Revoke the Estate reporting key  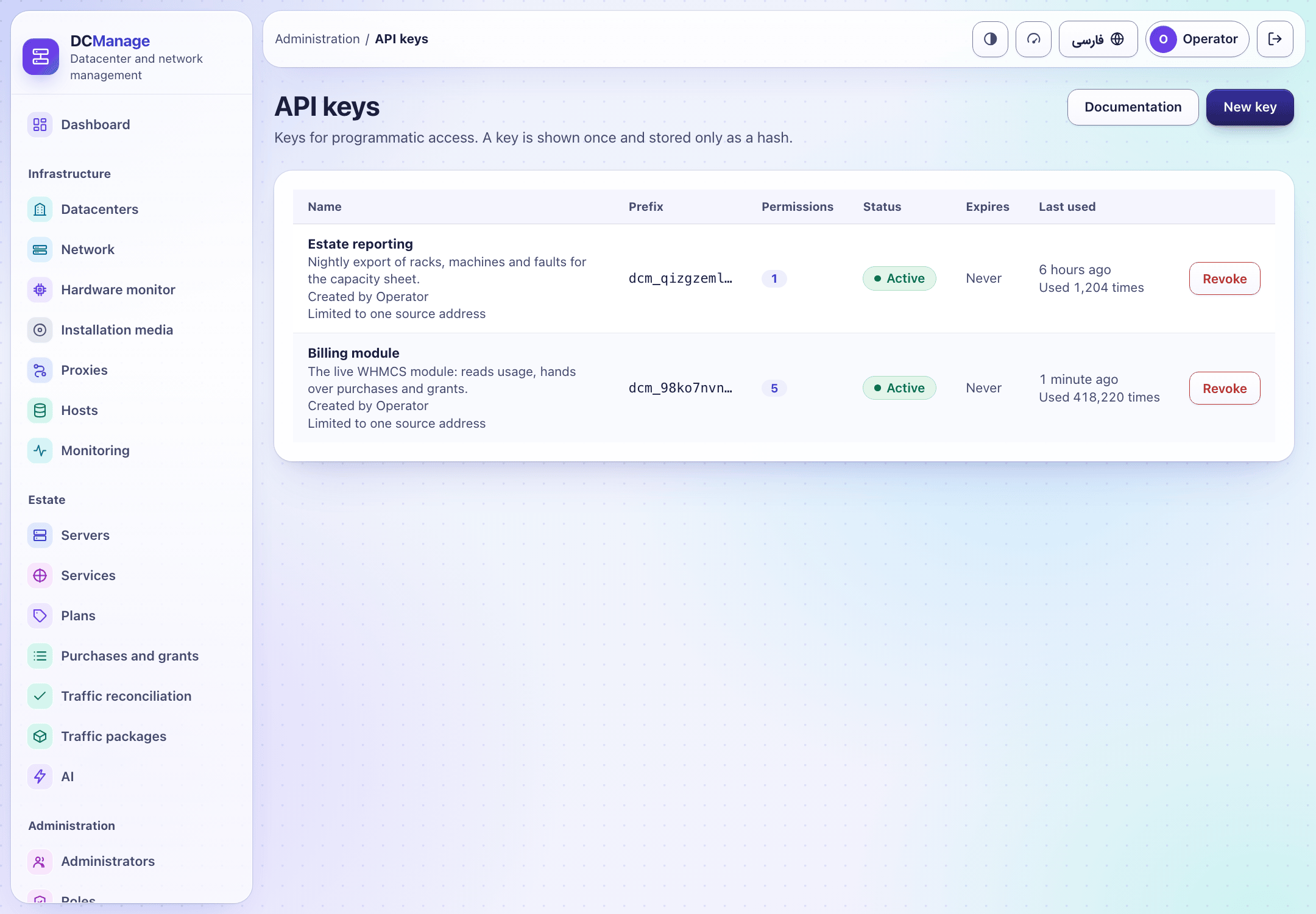[x=1225, y=279]
